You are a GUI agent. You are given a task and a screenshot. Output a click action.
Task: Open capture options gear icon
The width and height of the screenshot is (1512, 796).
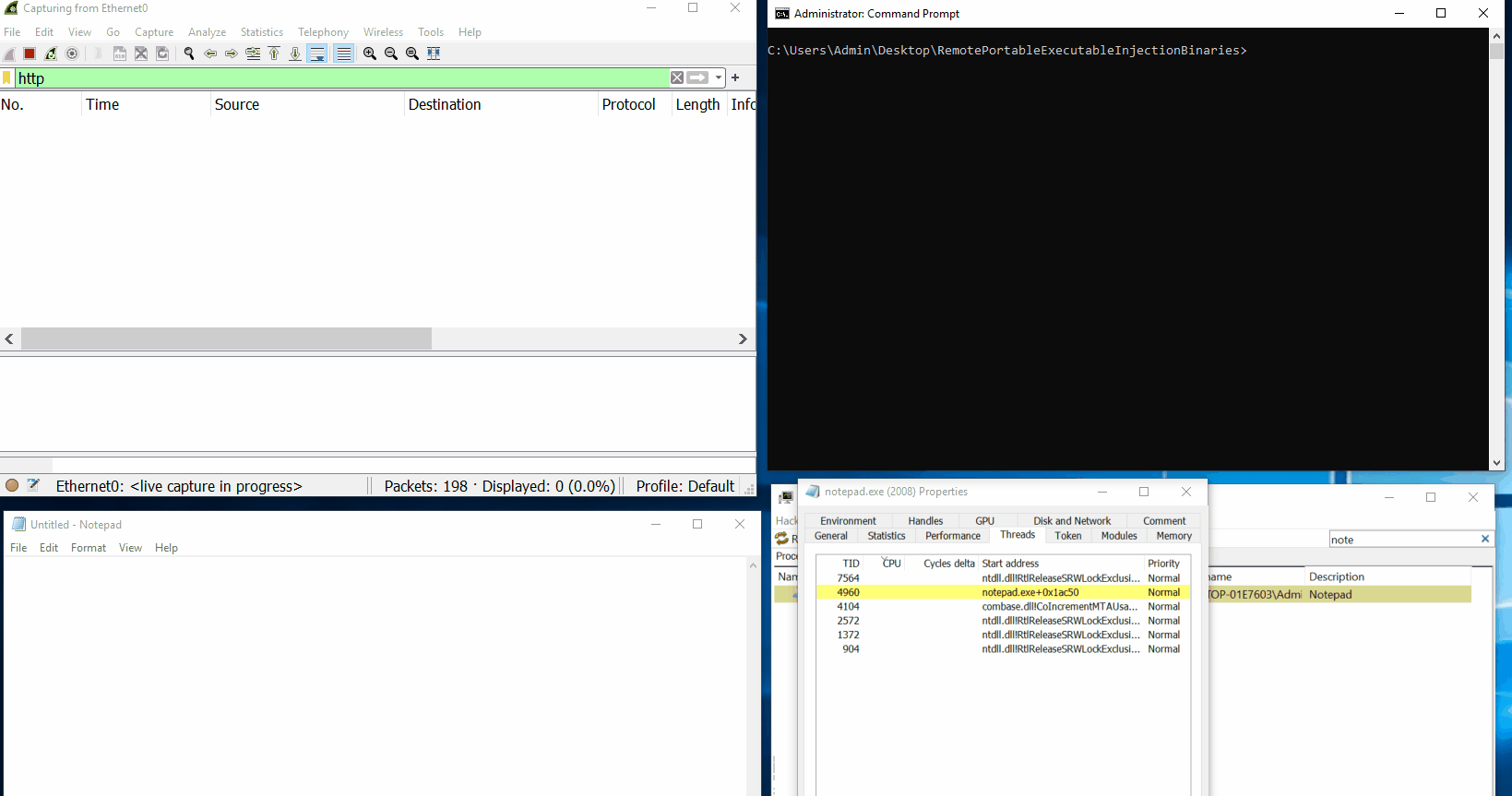72,53
